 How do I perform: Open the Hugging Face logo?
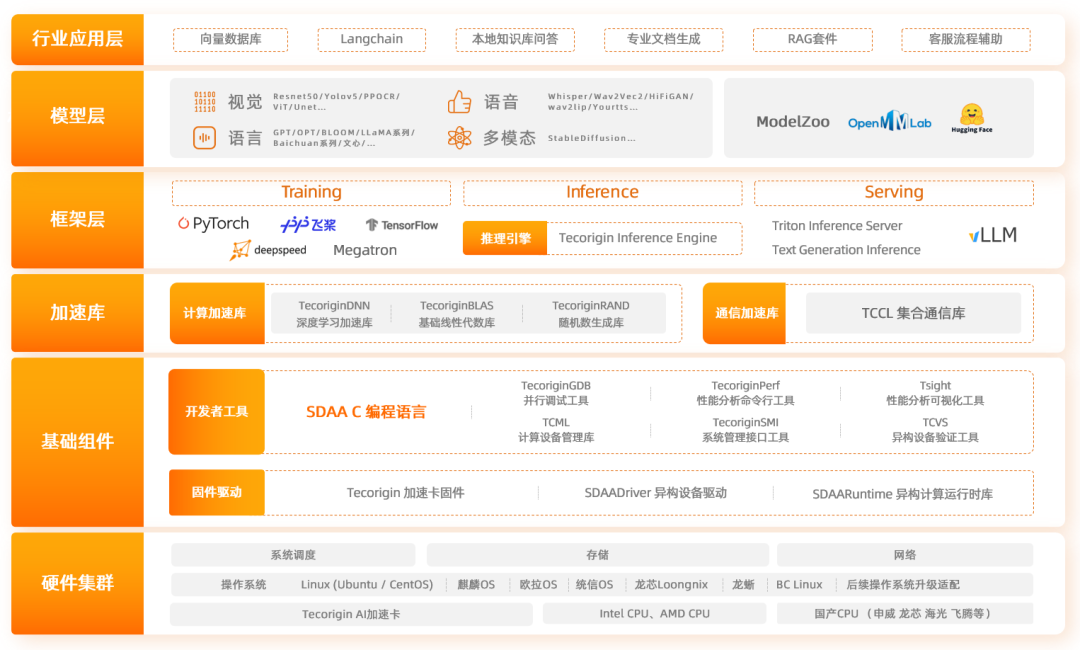pos(971,118)
